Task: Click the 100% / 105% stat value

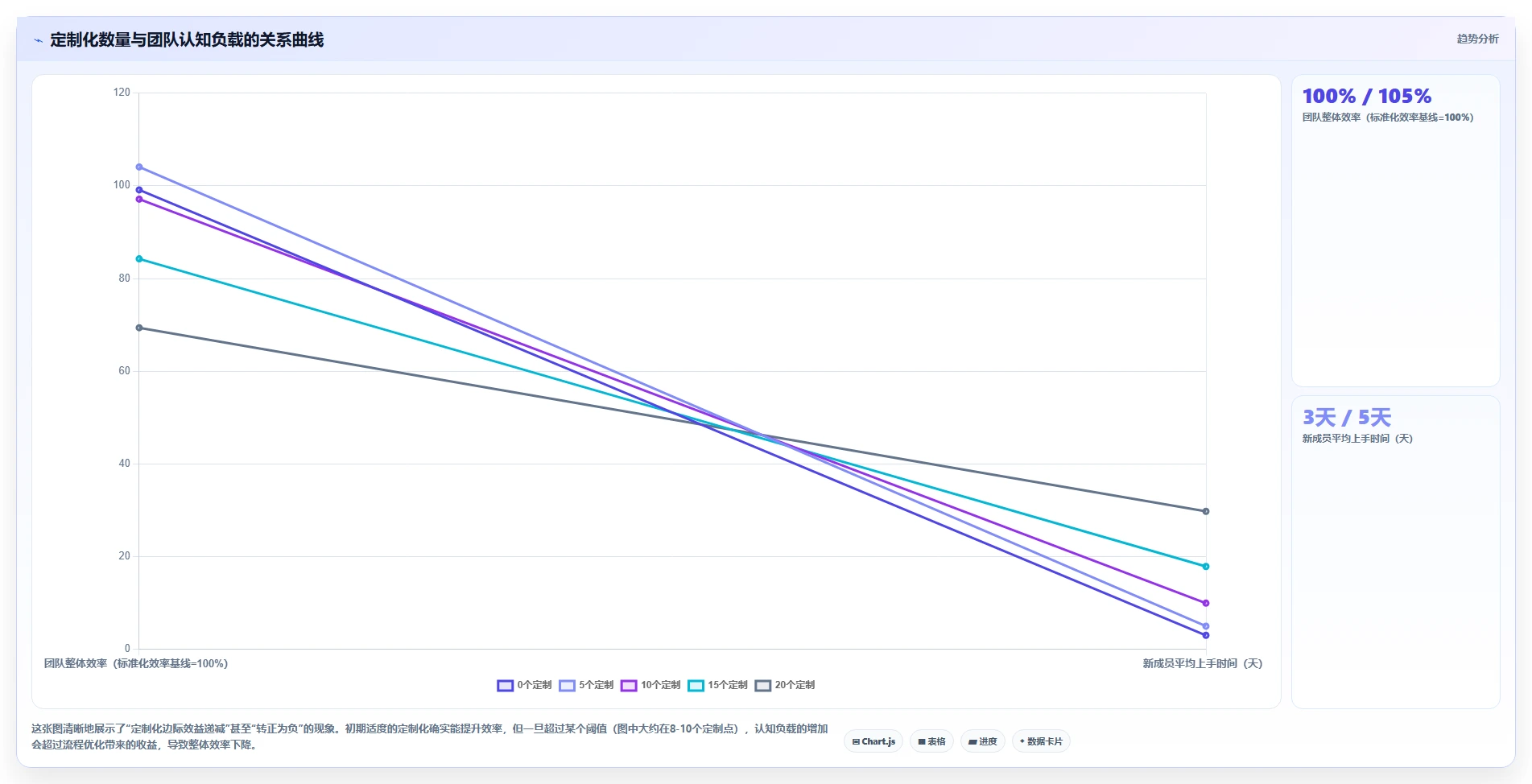Action: (x=1367, y=96)
